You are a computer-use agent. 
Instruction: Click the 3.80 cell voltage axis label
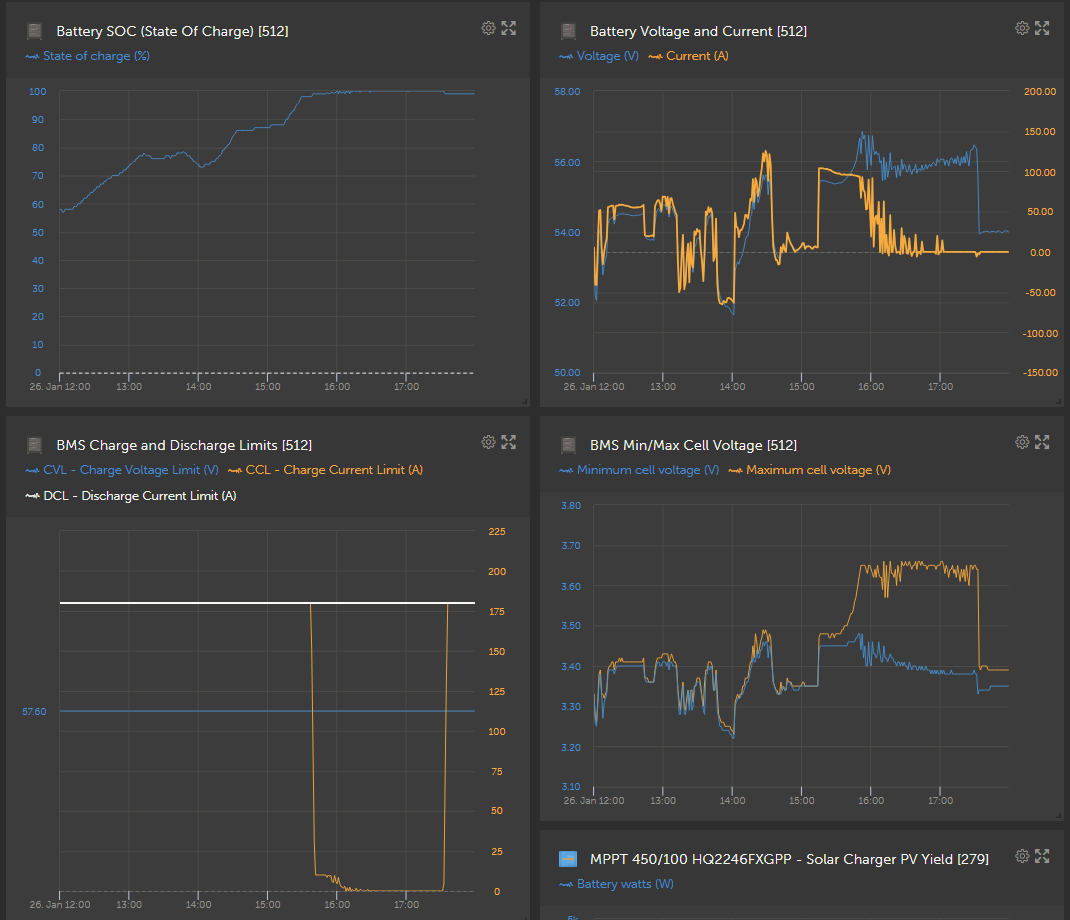[570, 506]
